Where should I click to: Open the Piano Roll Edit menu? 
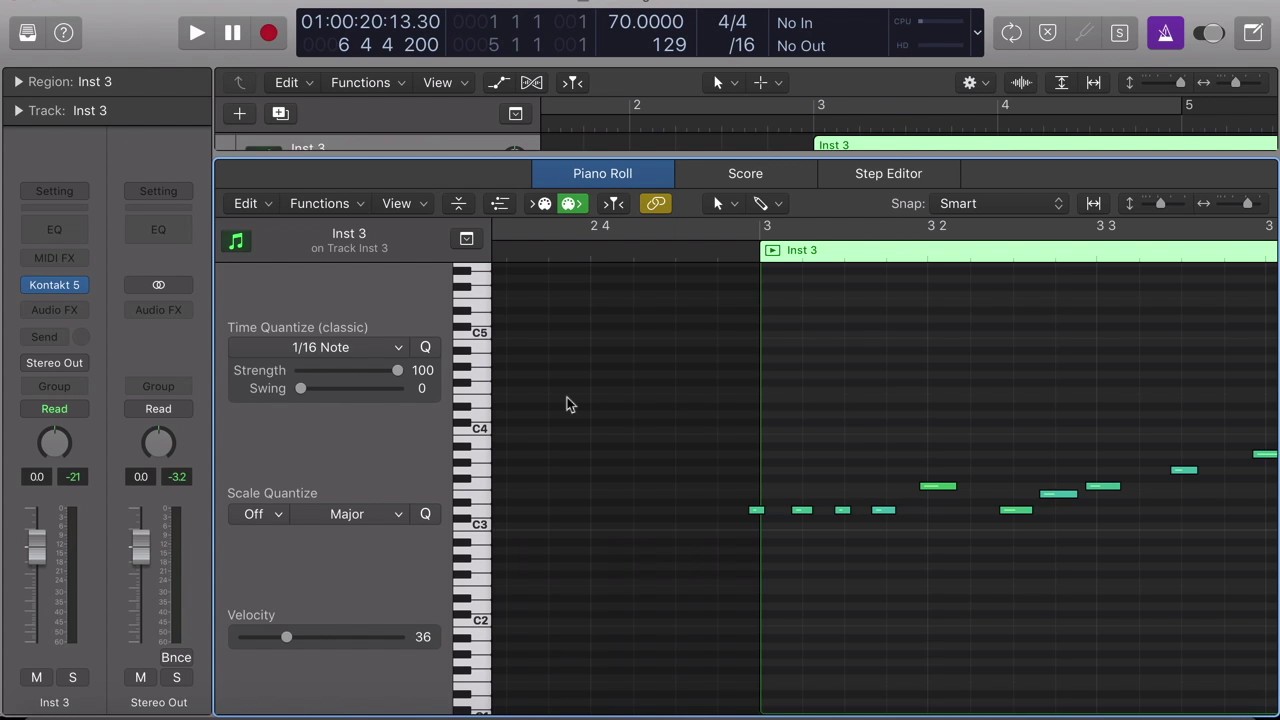point(253,204)
